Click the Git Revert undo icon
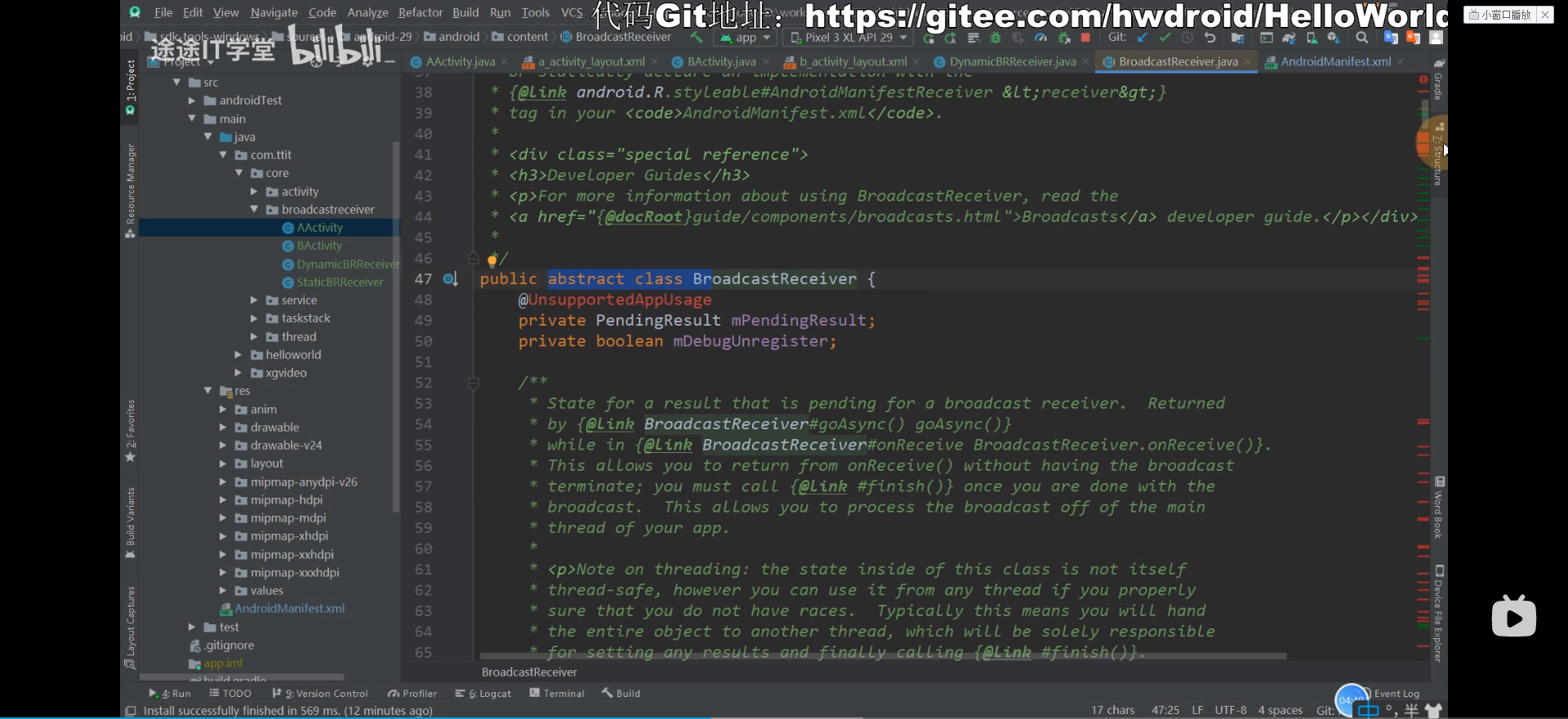The width and height of the screenshot is (1568, 719). point(1209,38)
